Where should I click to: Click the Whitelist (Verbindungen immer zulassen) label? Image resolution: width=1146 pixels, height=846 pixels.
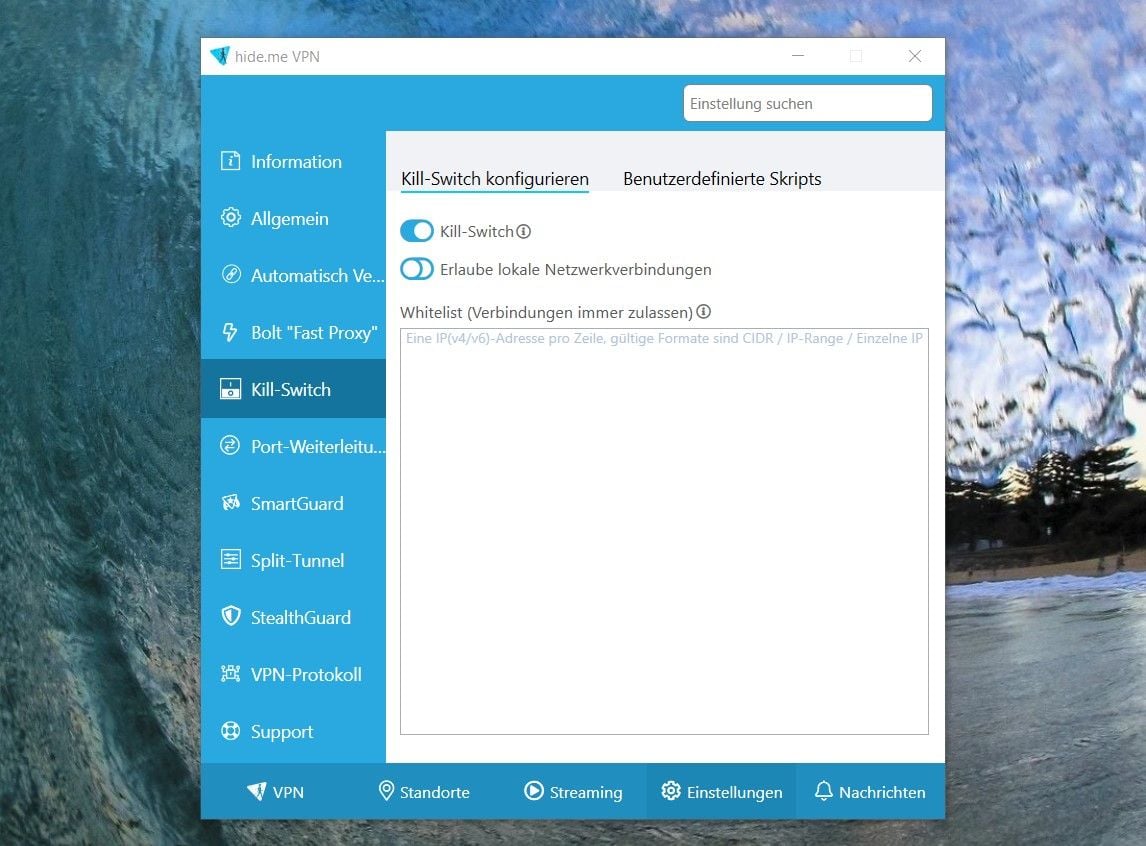(x=547, y=313)
